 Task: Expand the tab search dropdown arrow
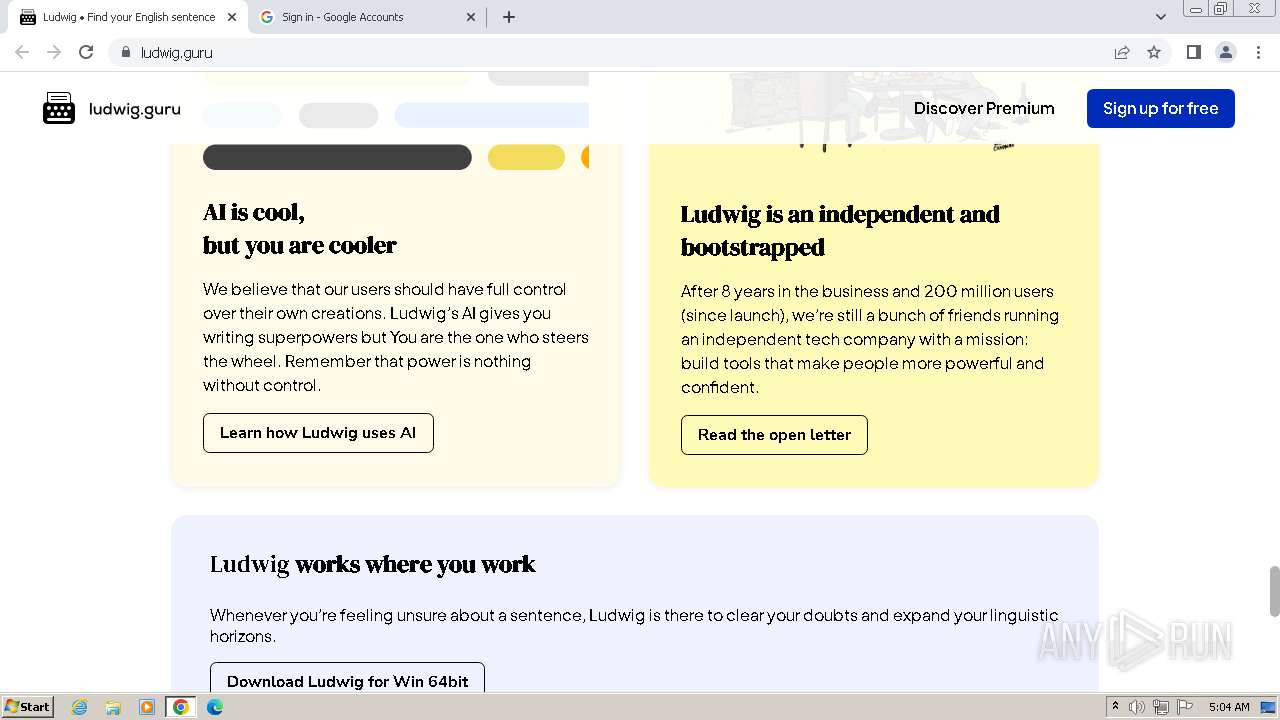[x=1160, y=17]
